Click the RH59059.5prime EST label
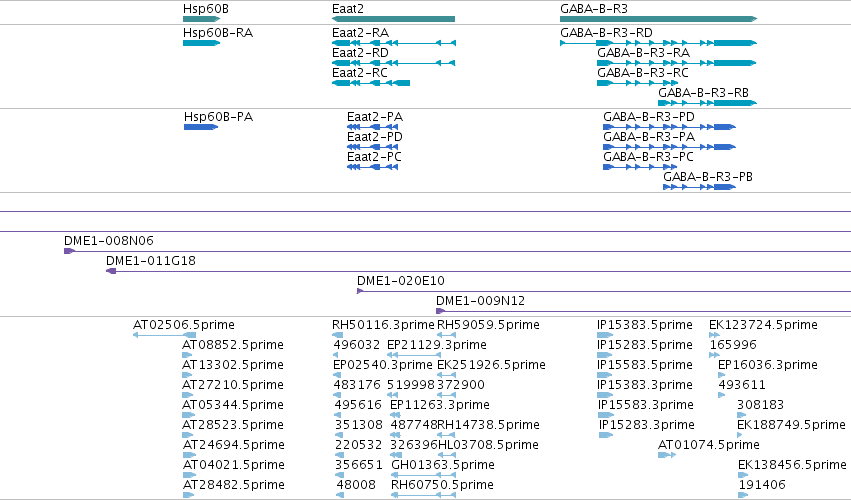The height and width of the screenshot is (500, 851). pos(488,325)
